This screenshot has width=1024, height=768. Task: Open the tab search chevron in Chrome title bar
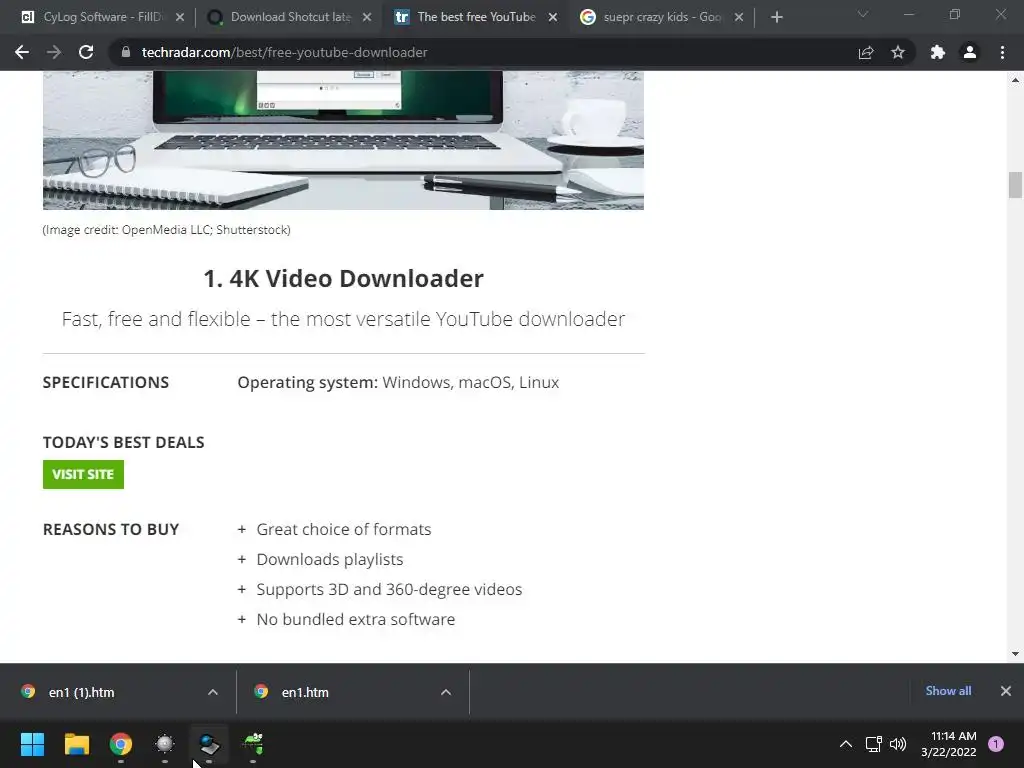coord(863,14)
